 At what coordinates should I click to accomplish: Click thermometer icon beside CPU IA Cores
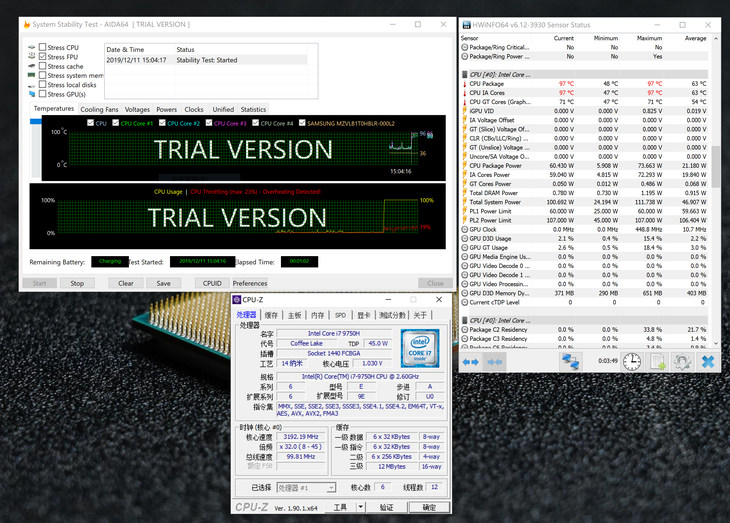[x=465, y=93]
